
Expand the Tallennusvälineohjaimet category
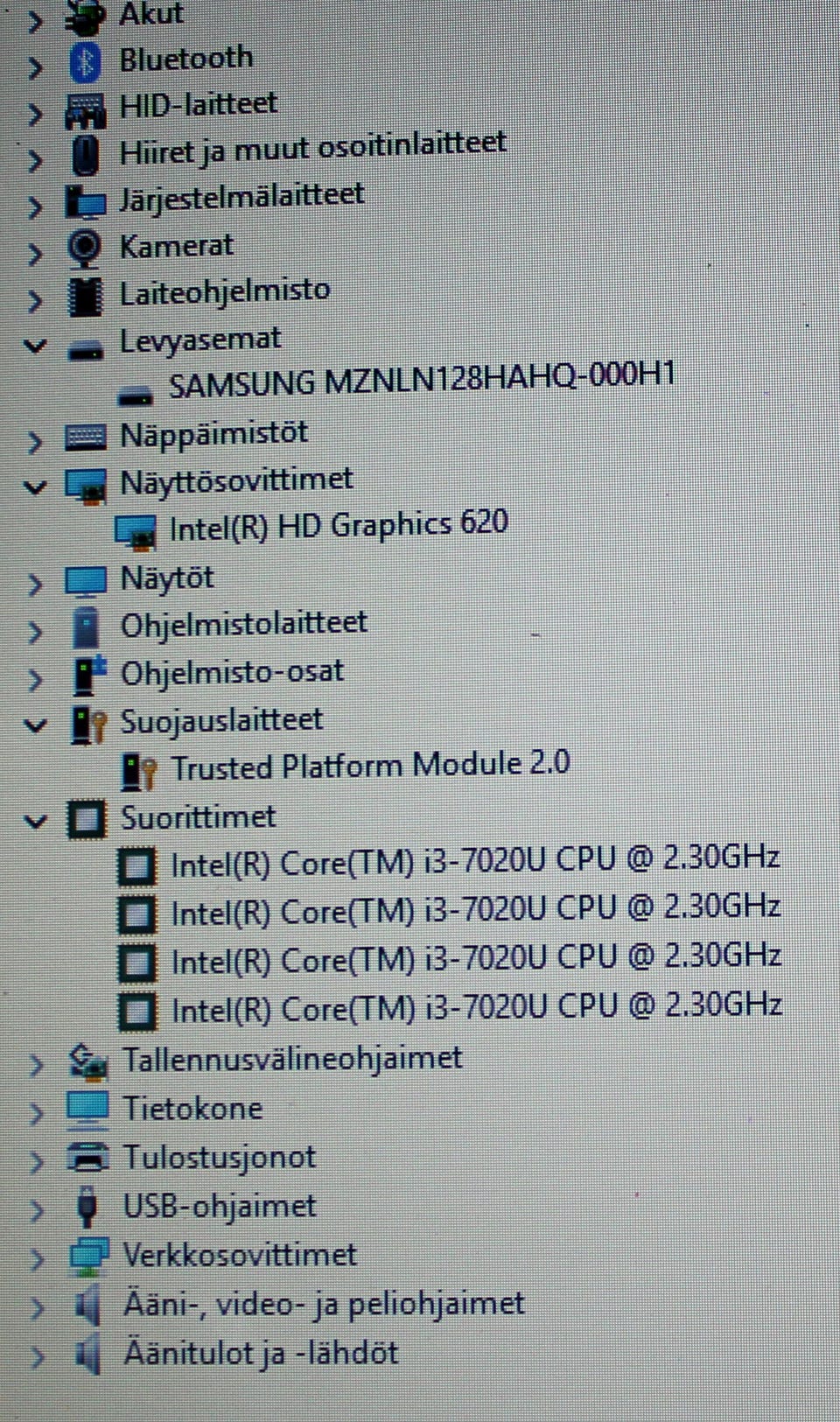36,1064
